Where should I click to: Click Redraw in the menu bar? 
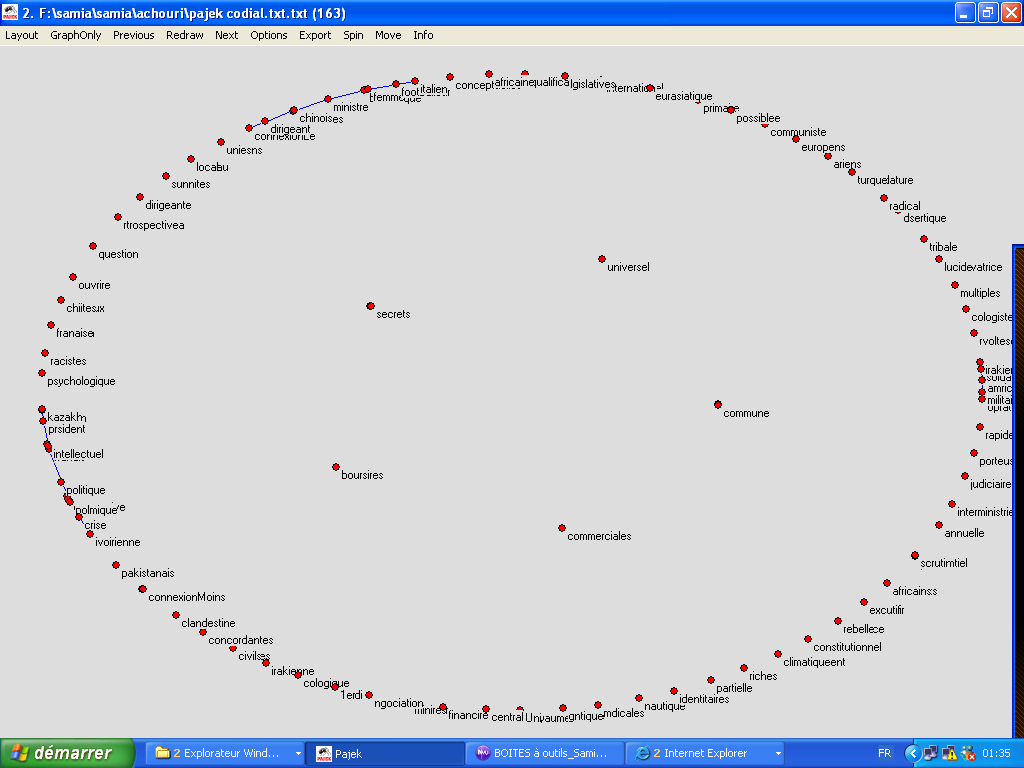[184, 35]
